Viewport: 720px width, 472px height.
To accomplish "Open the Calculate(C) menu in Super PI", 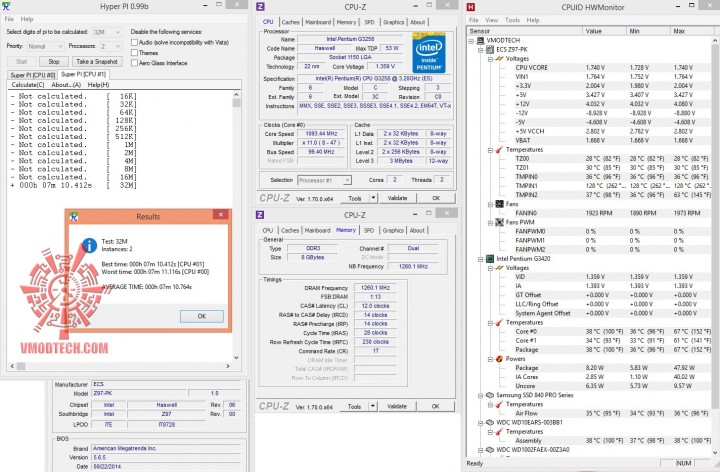I will pos(28,85).
